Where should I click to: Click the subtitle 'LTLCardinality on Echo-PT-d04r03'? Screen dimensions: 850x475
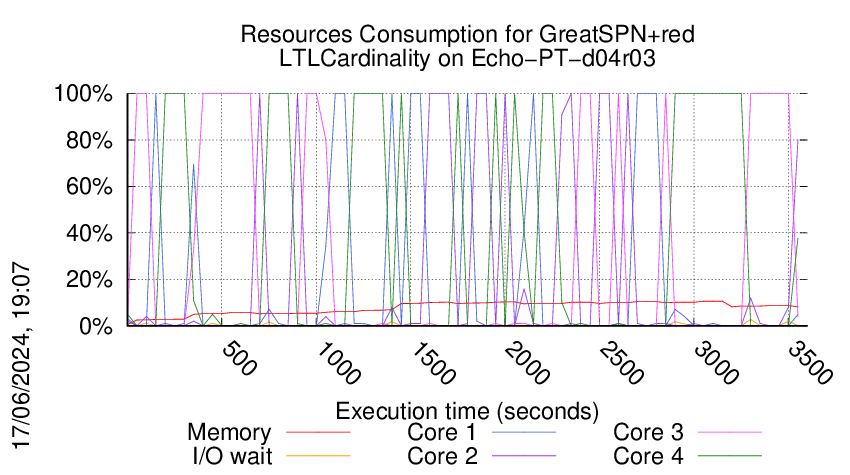pyautogui.click(x=467, y=58)
